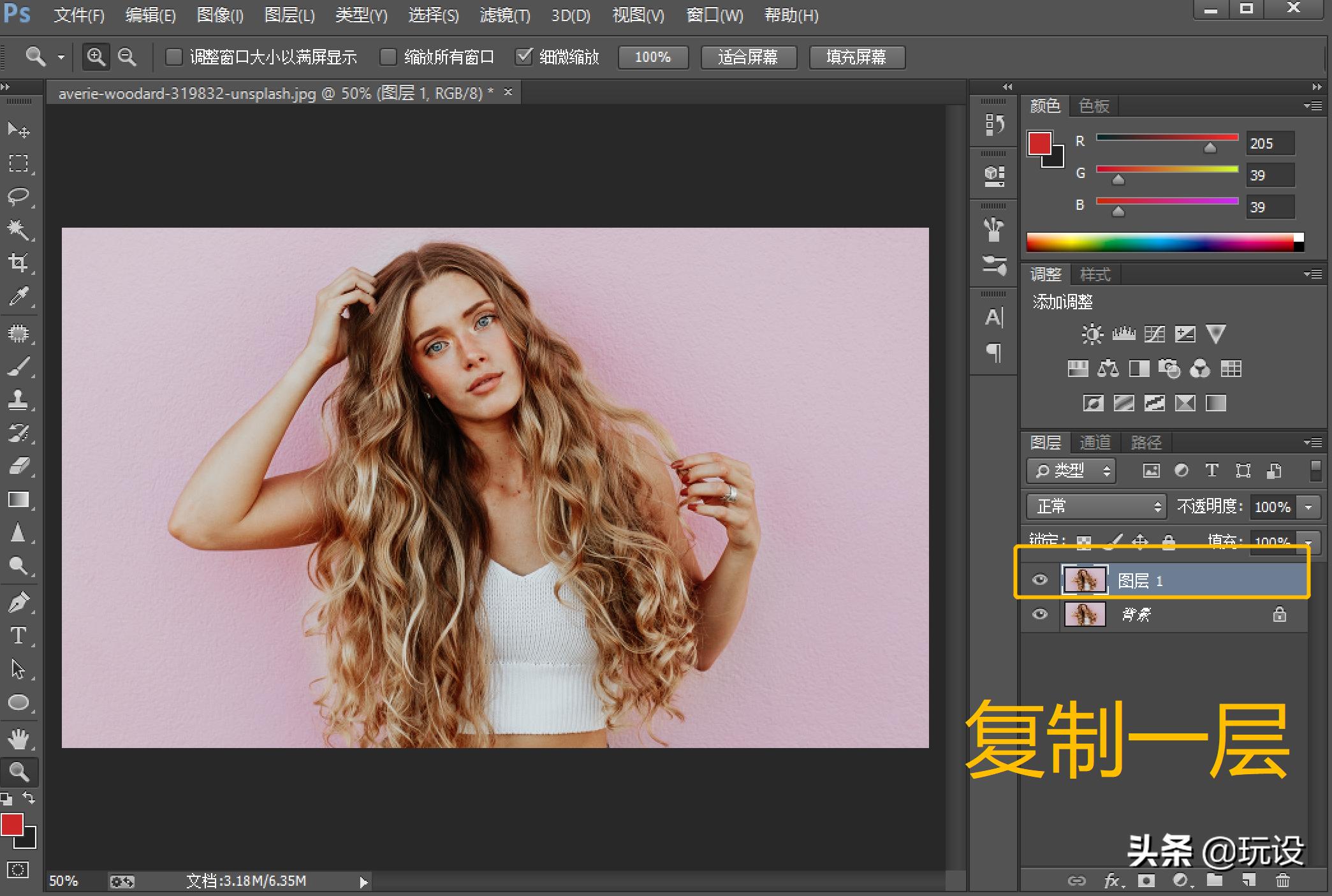Hide the 图层 1 layer

click(x=1040, y=580)
